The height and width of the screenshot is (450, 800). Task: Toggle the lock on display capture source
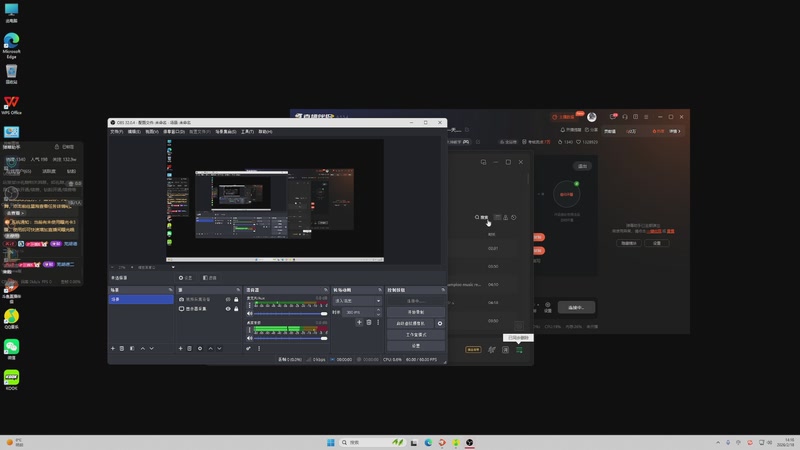[x=236, y=309]
